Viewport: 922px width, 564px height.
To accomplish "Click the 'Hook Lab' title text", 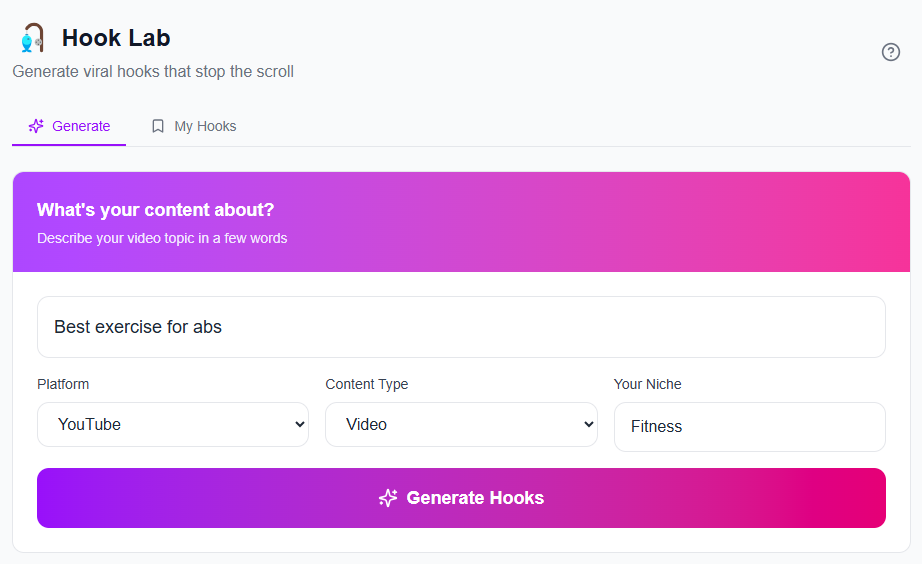I will [116, 38].
